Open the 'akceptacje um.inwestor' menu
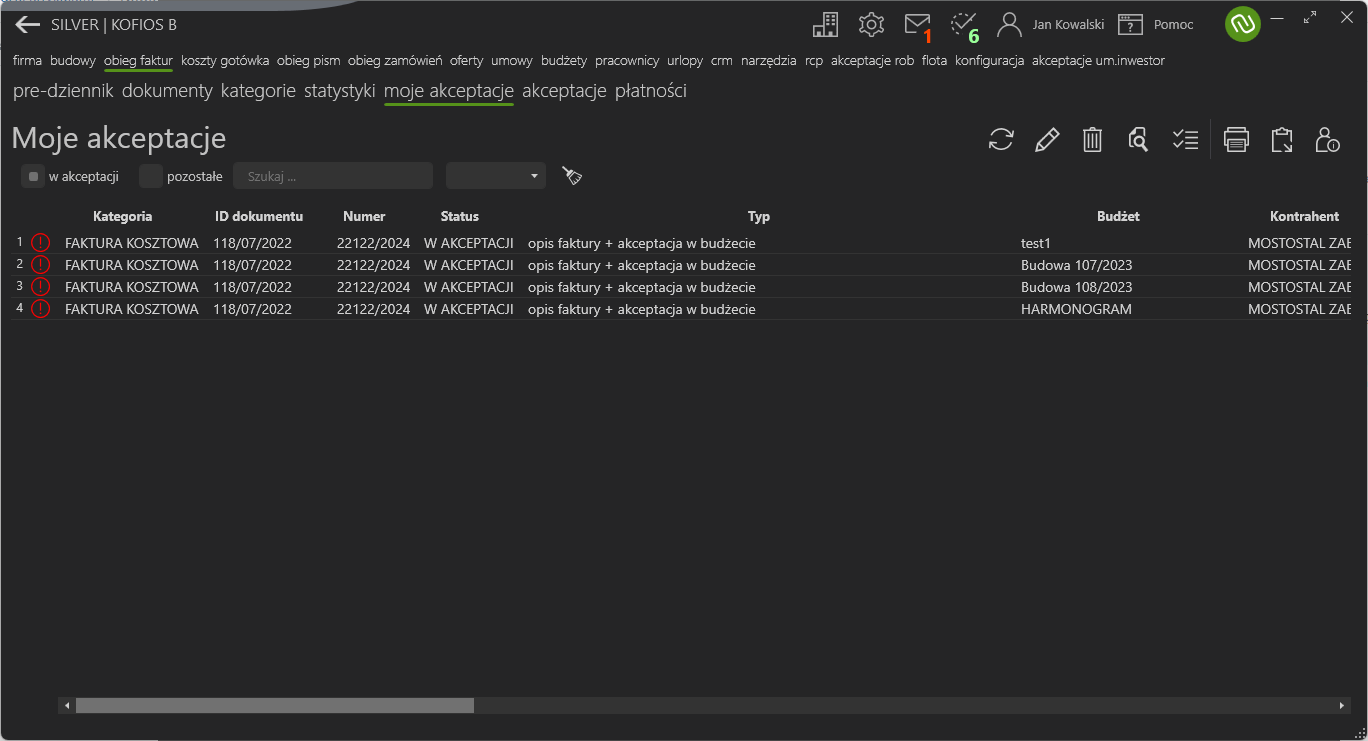The width and height of the screenshot is (1368, 741). pyautogui.click(x=1098, y=60)
